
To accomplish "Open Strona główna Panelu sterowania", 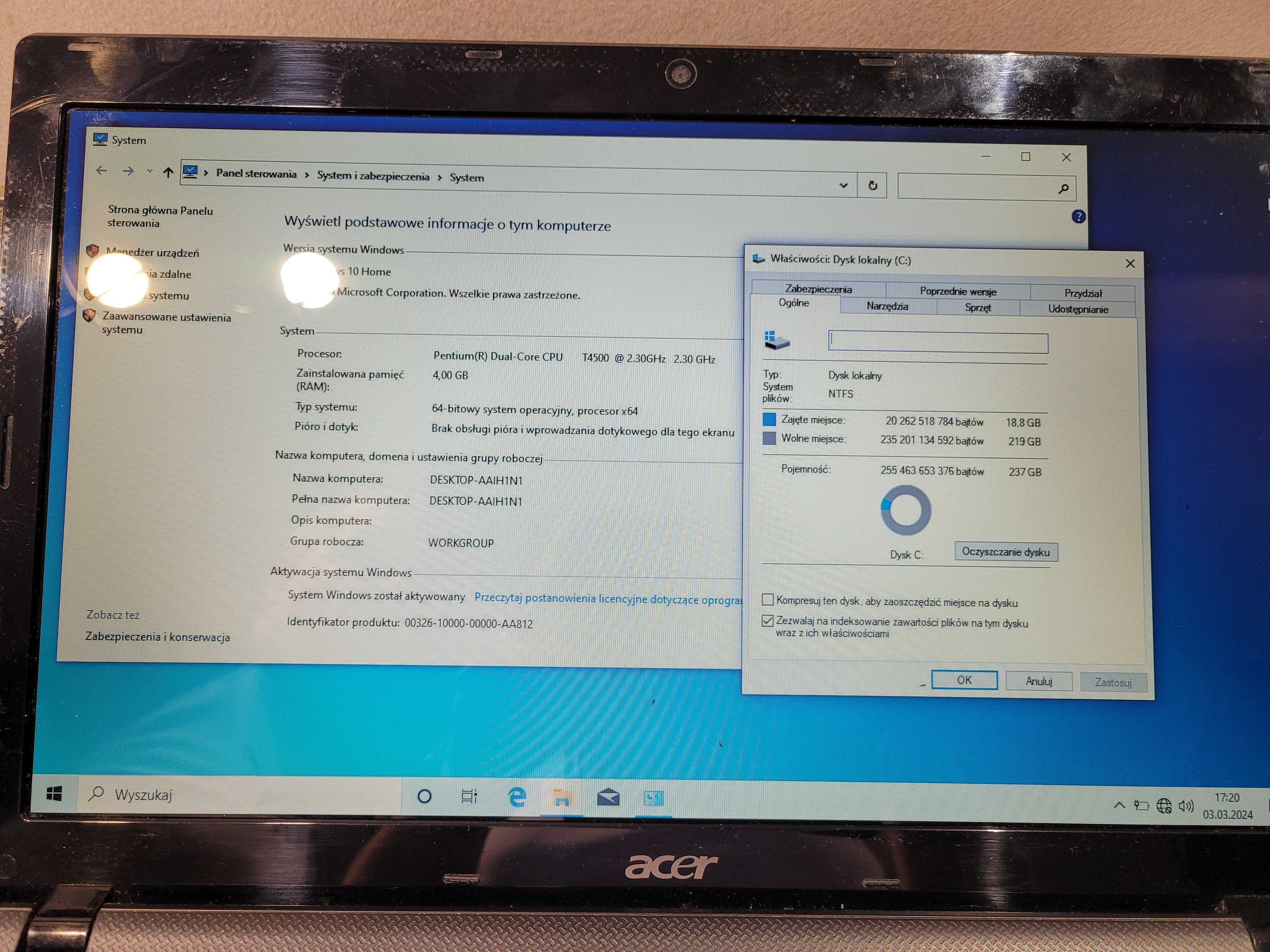I will pos(160,217).
